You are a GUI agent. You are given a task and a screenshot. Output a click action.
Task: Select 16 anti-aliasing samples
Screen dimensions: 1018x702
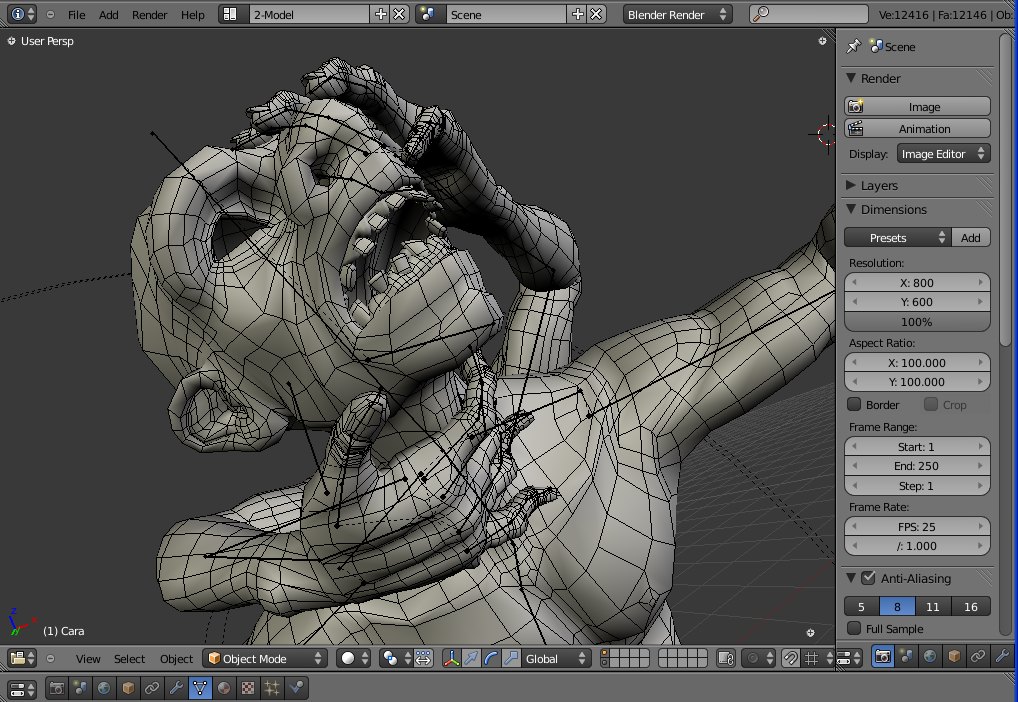(970, 606)
